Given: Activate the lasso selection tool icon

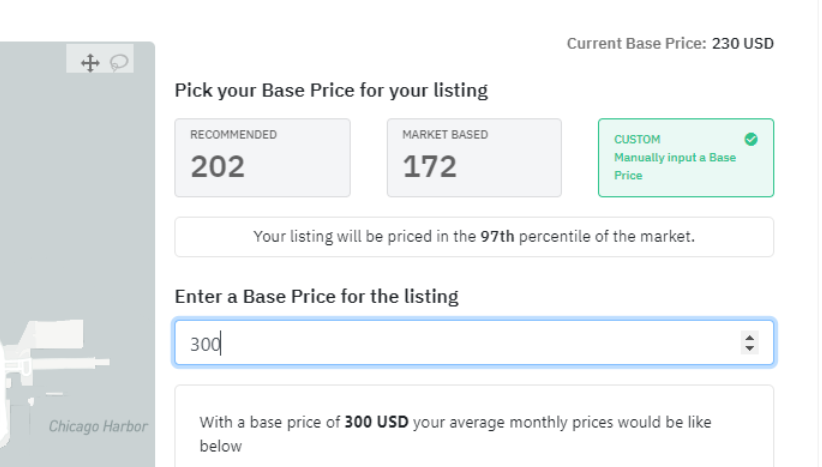Looking at the screenshot, I should click(x=119, y=63).
